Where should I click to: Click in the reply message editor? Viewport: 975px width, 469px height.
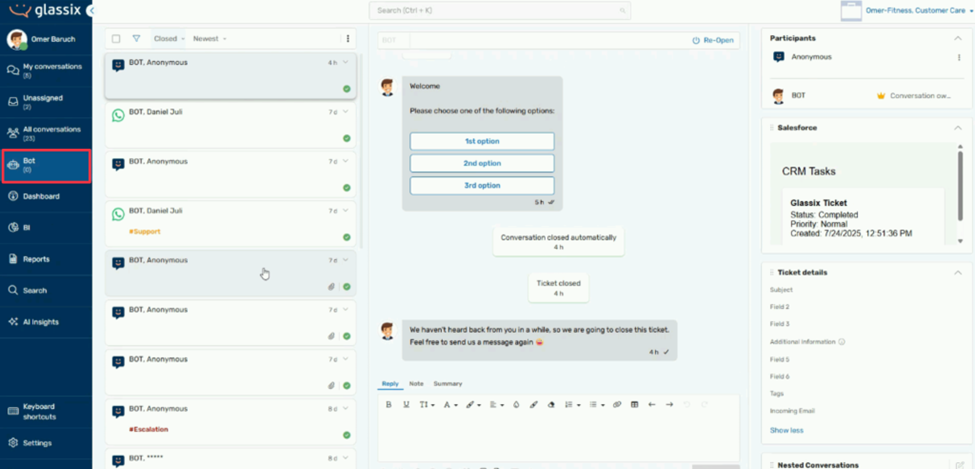click(558, 439)
